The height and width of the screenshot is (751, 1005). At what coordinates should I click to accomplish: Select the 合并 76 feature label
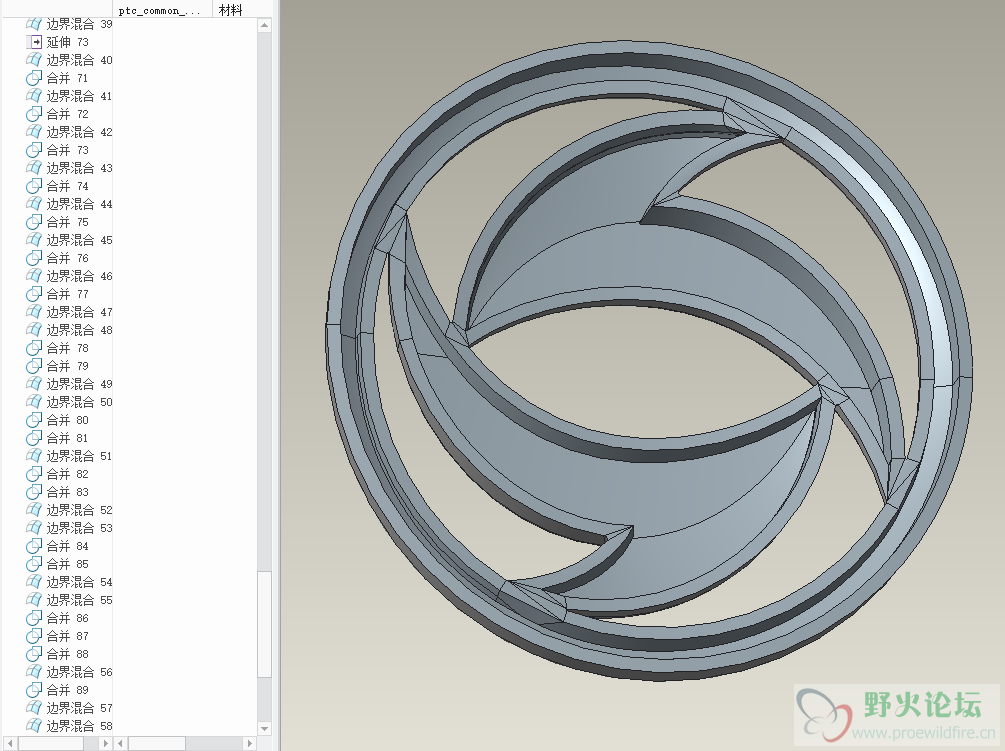click(x=68, y=258)
